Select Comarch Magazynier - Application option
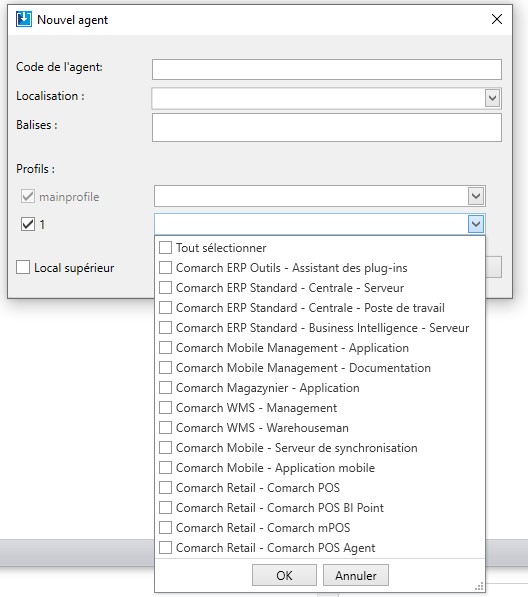 (165, 388)
